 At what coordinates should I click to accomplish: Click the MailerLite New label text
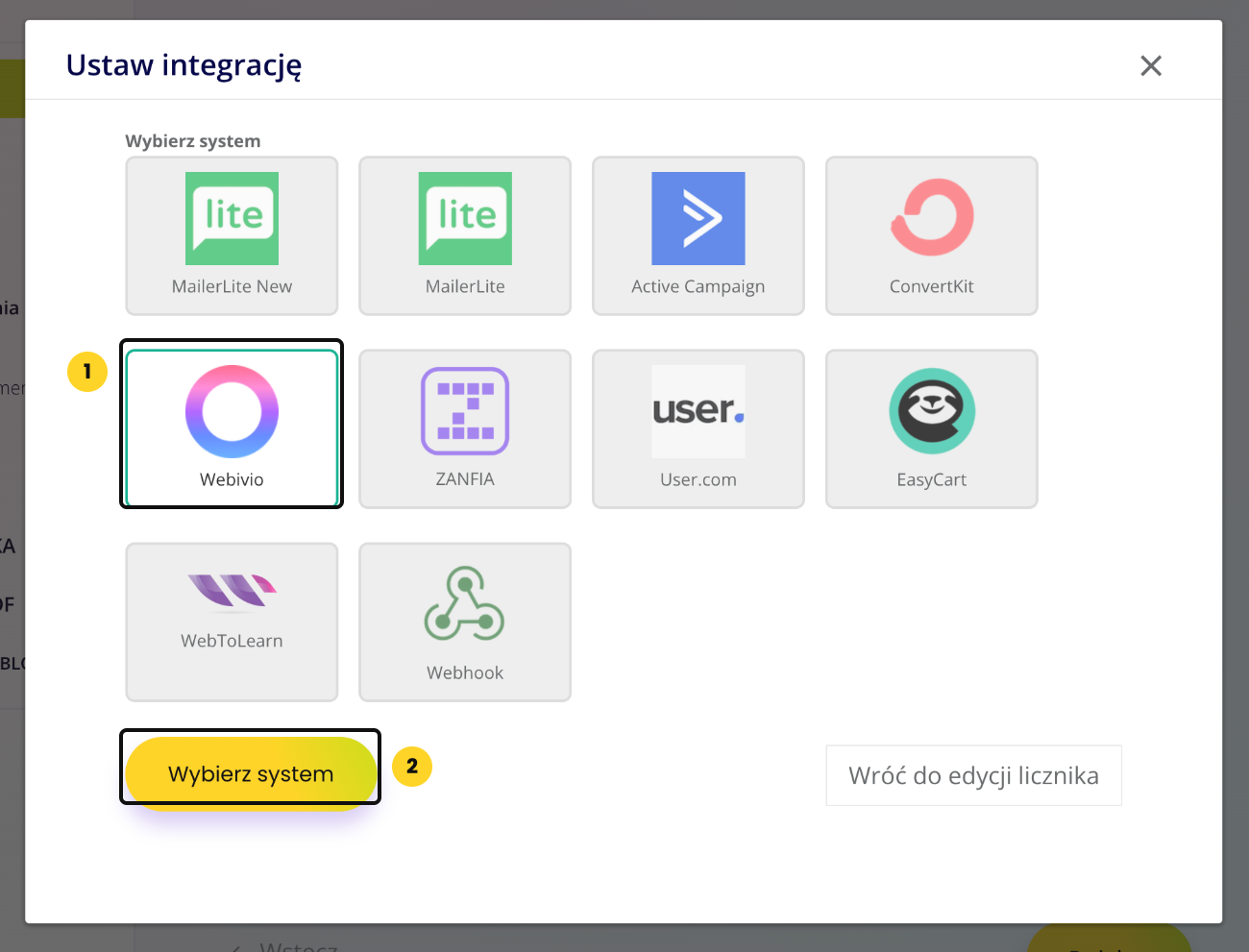click(232, 286)
